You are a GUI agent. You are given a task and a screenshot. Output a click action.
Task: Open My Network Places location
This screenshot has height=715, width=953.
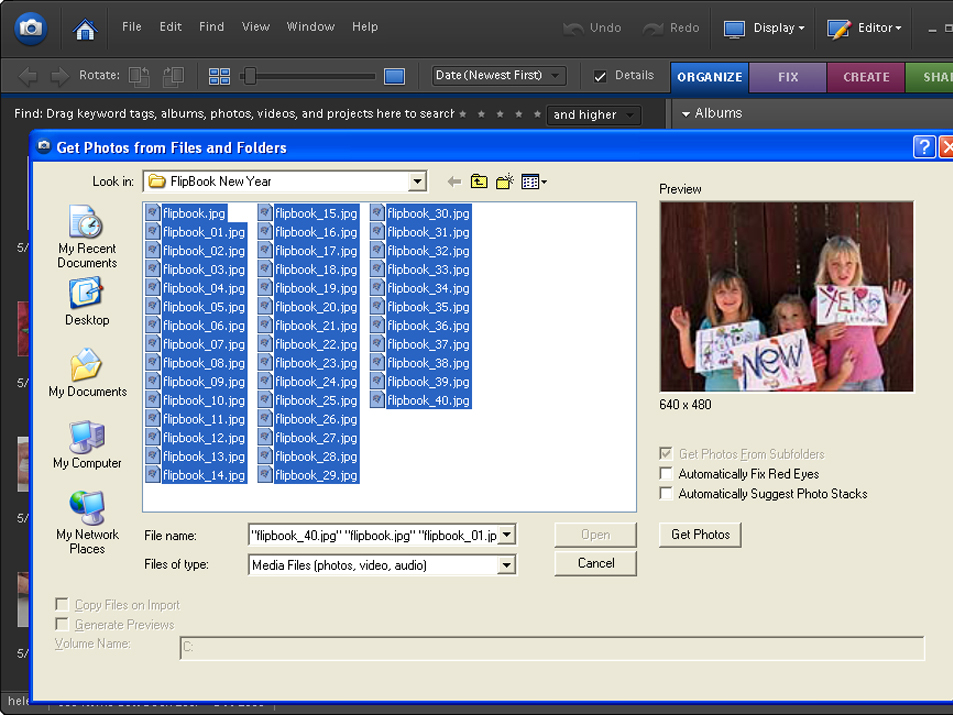[87, 523]
